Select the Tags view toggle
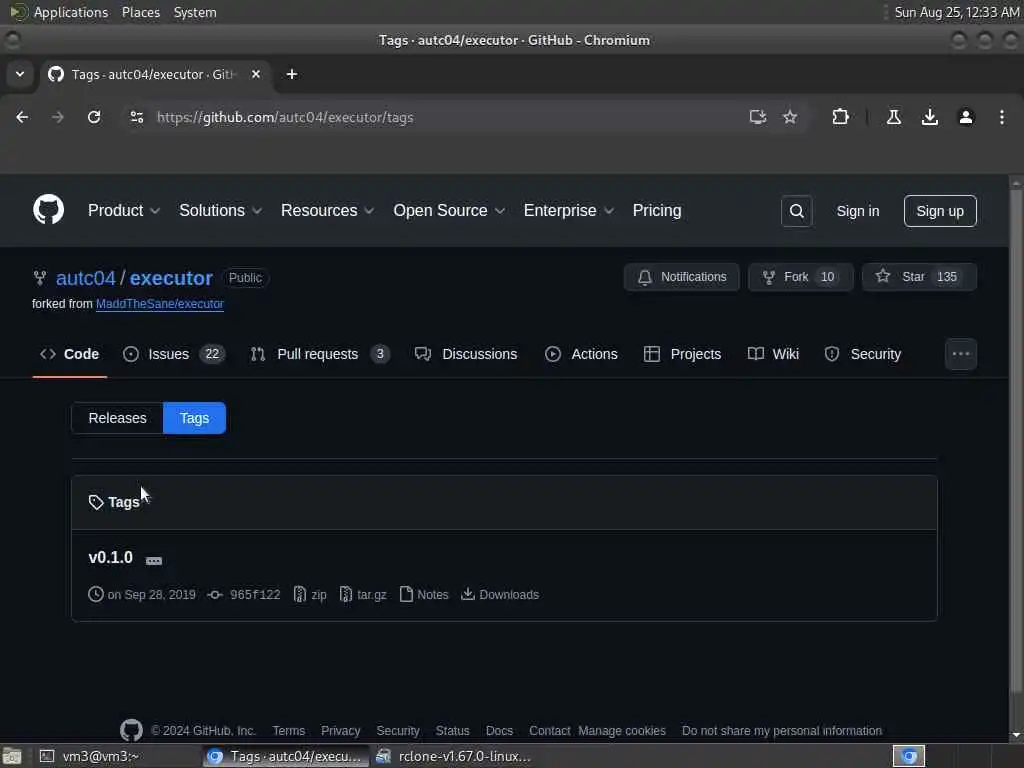 pos(195,418)
